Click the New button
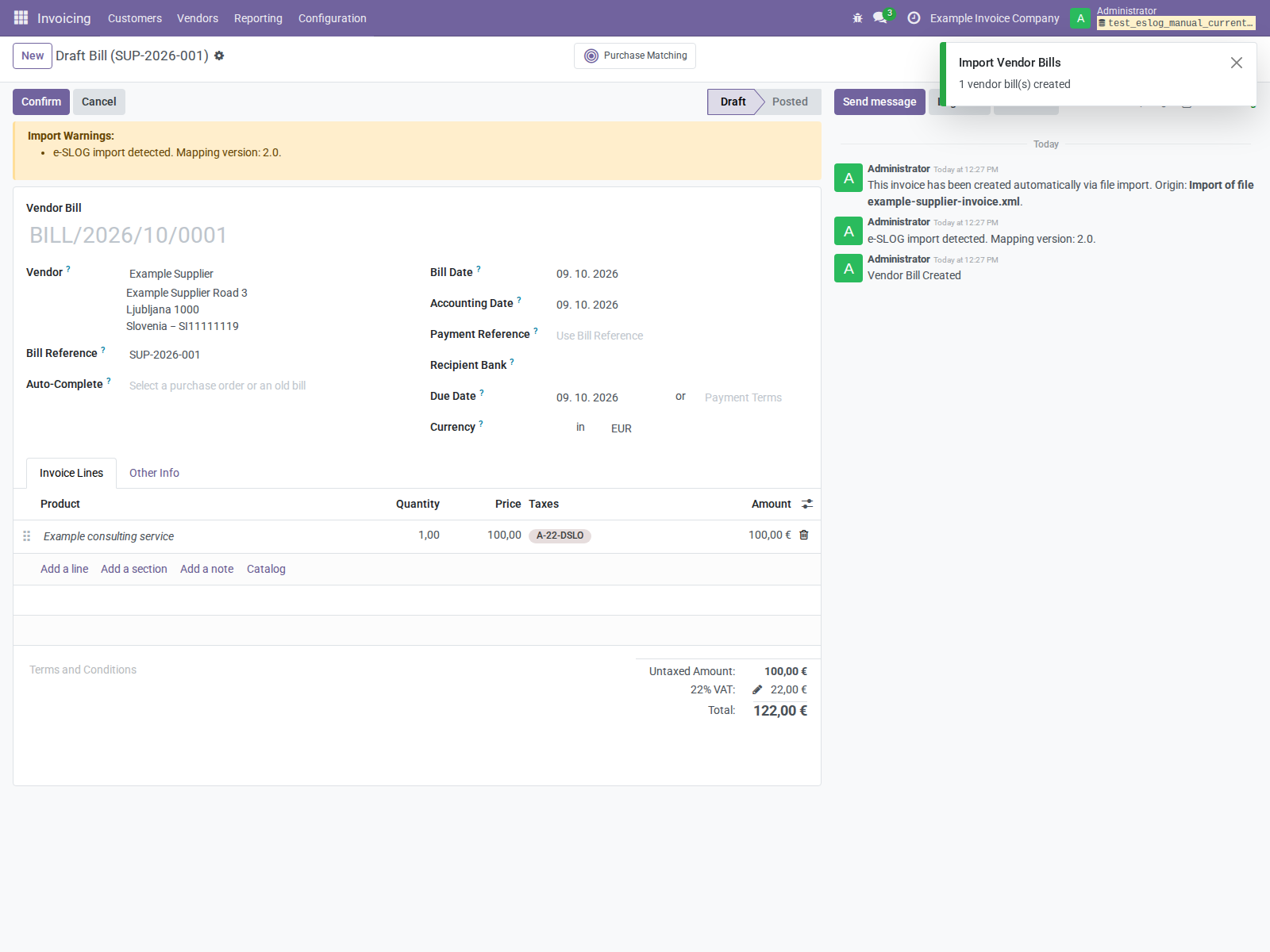The width and height of the screenshot is (1270, 952). [x=33, y=56]
